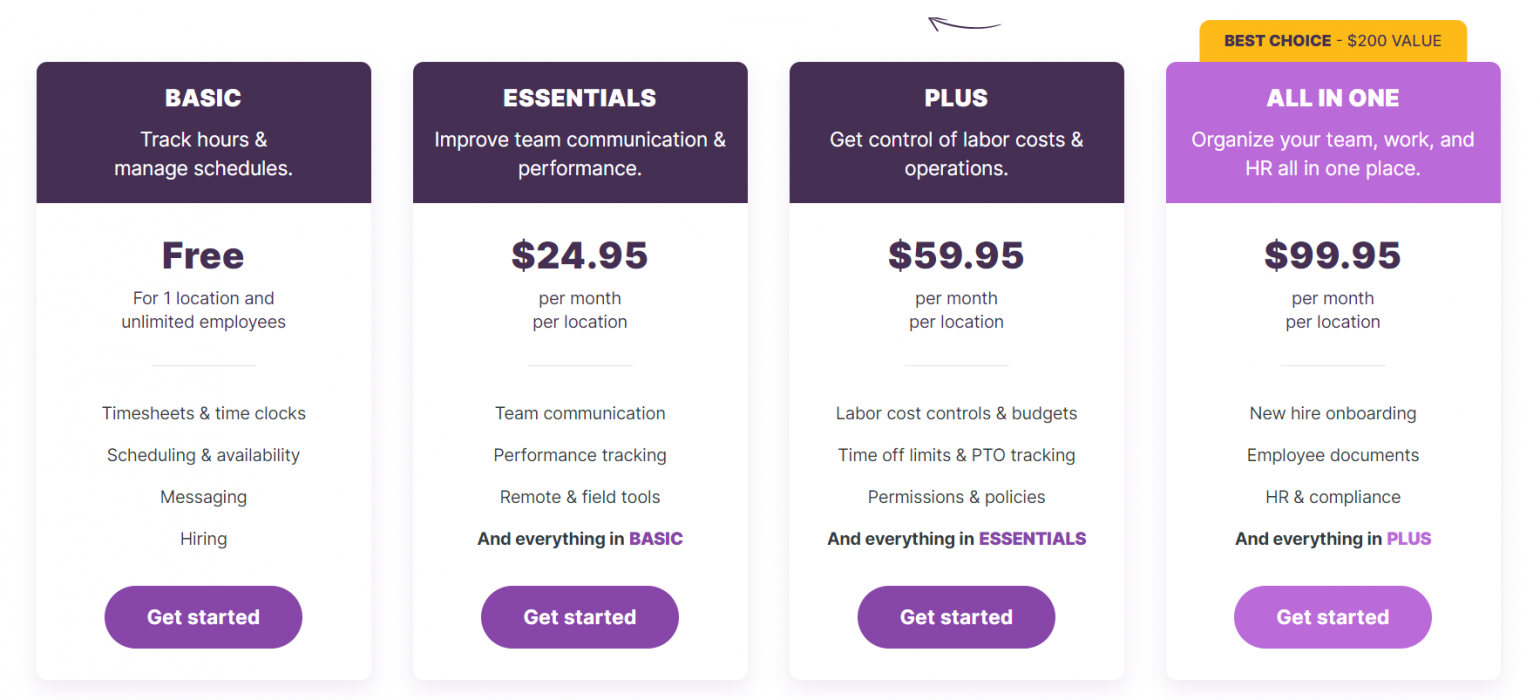Image resolution: width=1540 pixels, height=700 pixels.
Task: Select the ALL IN ONE plan header
Action: (x=1332, y=98)
